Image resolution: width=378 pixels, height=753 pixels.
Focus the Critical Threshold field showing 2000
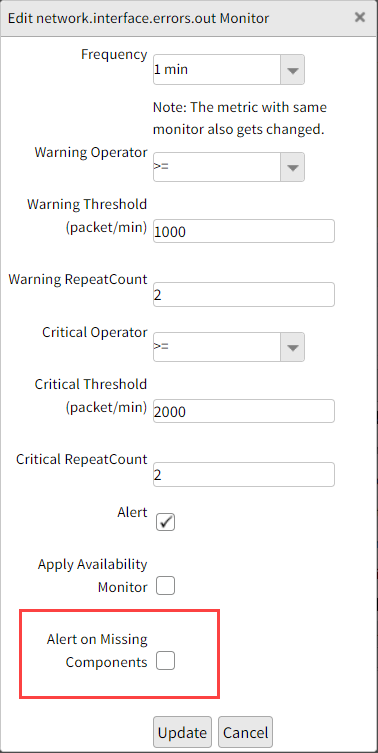coord(244,411)
